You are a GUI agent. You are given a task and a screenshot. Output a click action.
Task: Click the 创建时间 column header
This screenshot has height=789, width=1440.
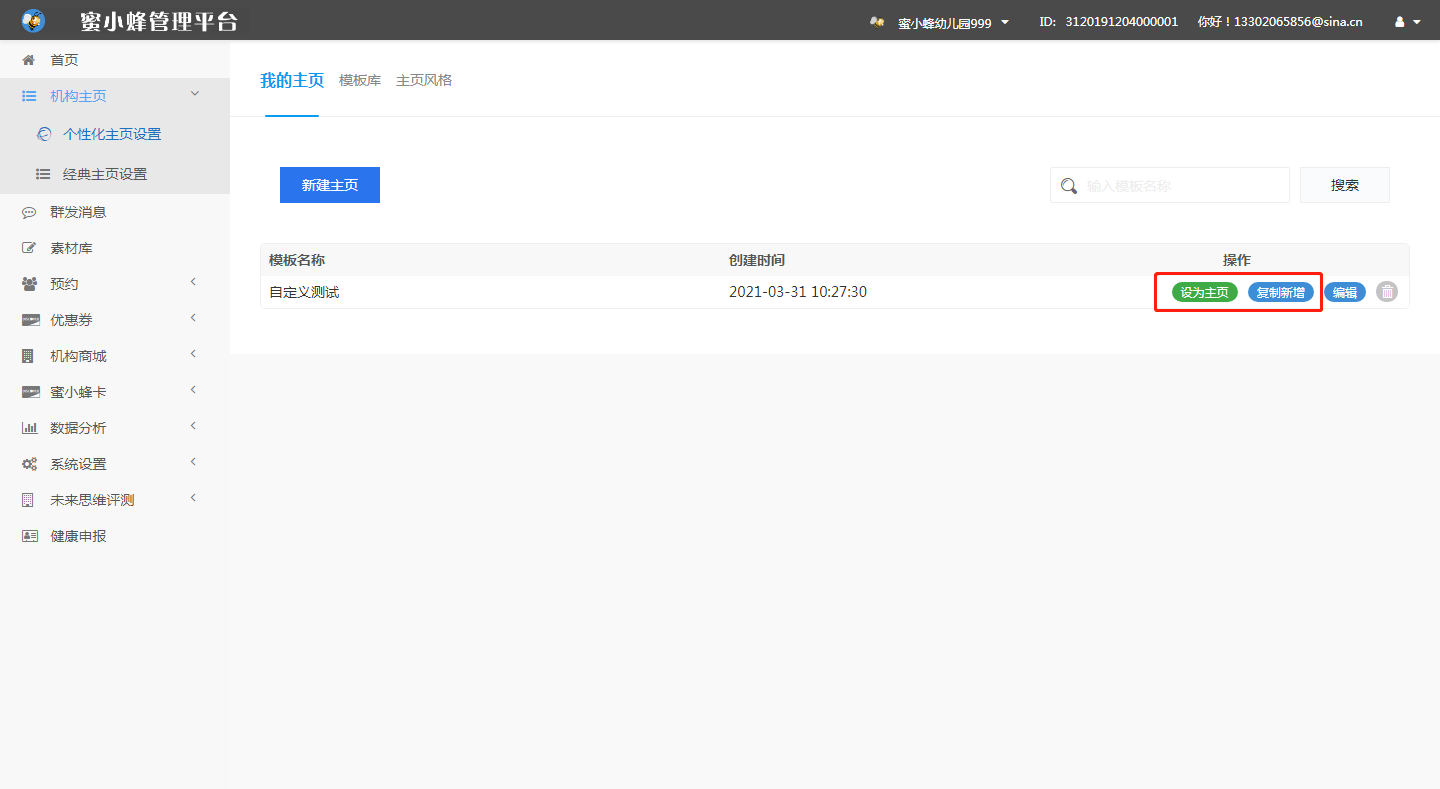pyautogui.click(x=757, y=260)
